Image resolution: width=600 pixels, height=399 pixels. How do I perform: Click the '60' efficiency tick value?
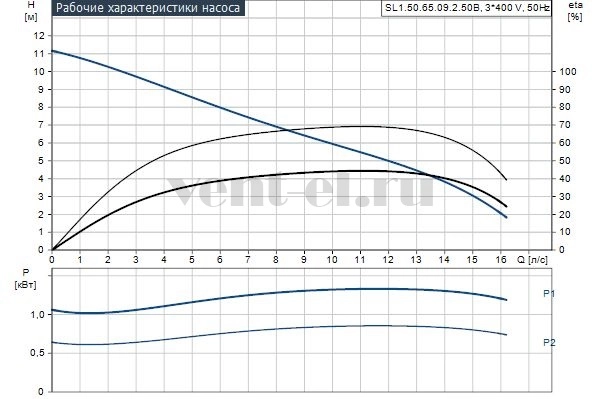tap(565, 143)
